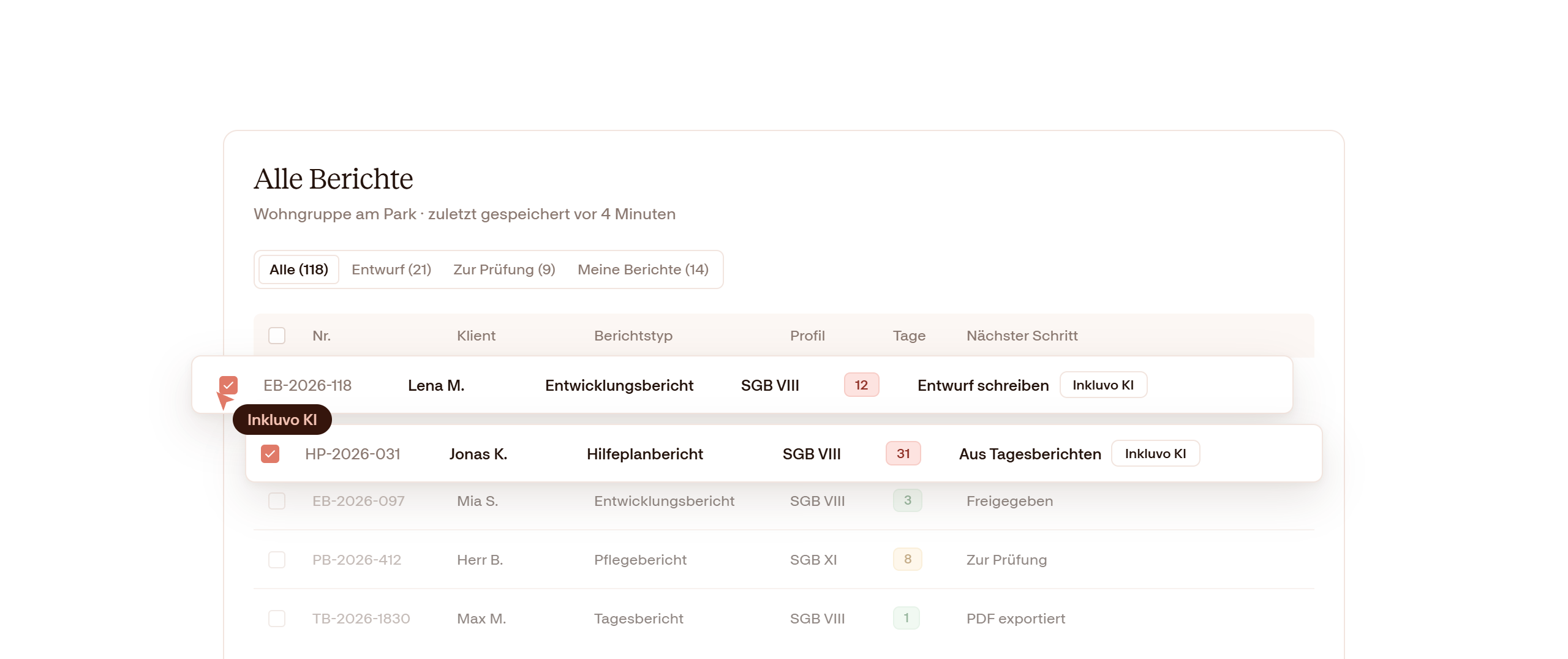Uncheck the EB-2026-118 row checkbox
Screen dimensions: 1568x659
point(228,385)
